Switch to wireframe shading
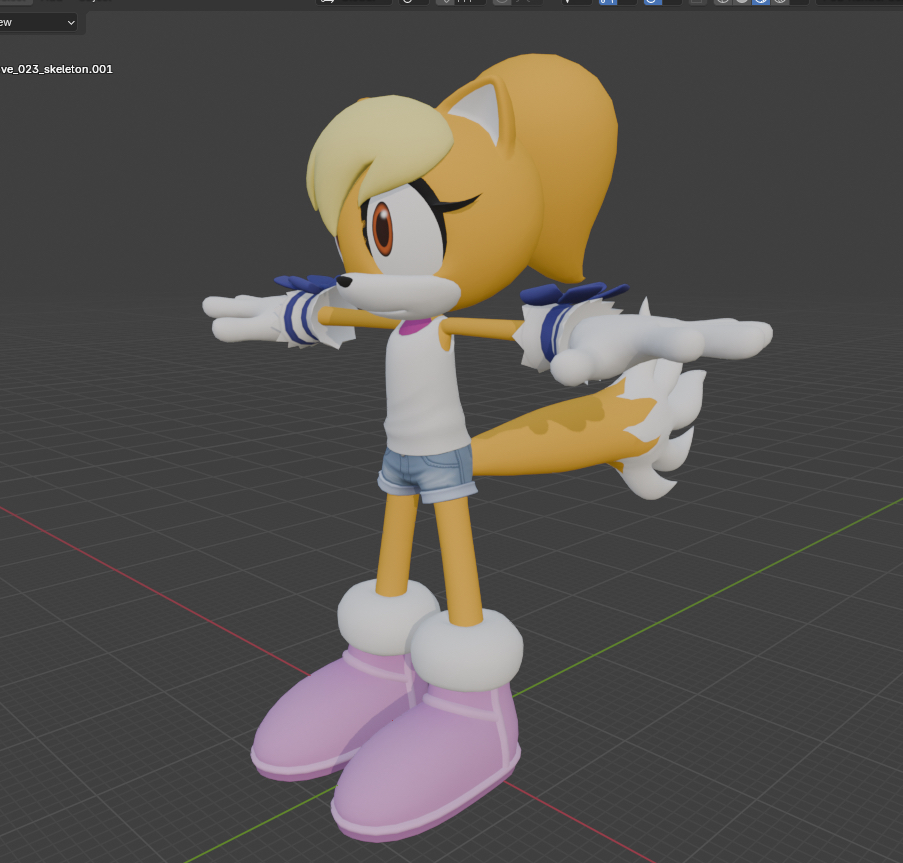This screenshot has width=903, height=863. (723, 2)
